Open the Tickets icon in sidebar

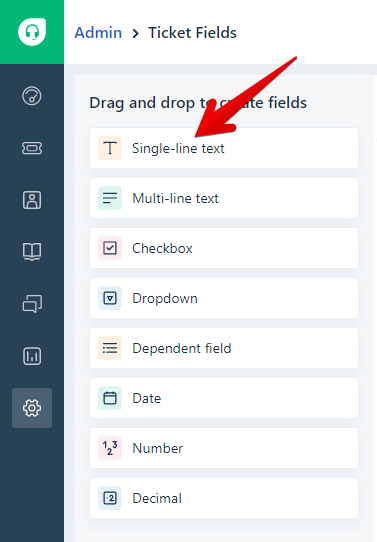(32, 148)
